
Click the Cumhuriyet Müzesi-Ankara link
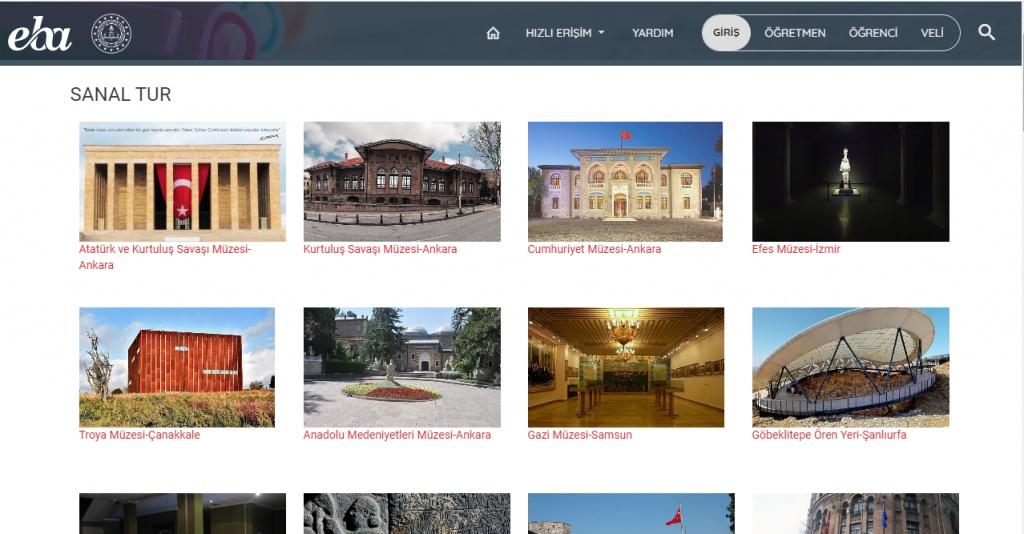point(594,249)
